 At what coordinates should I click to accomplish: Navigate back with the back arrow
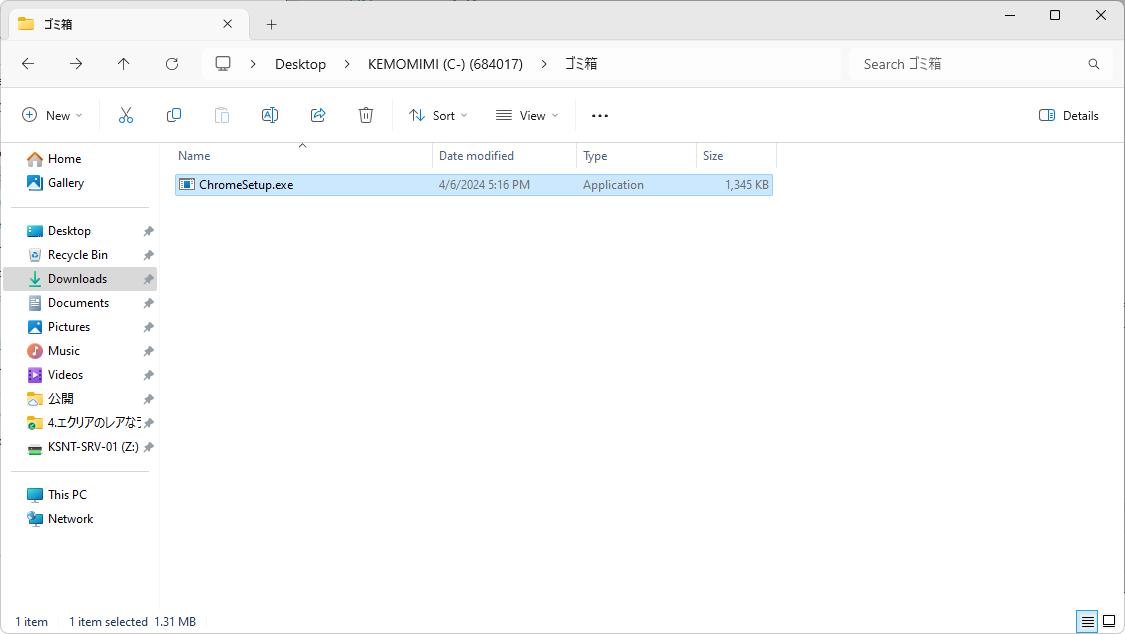pyautogui.click(x=28, y=64)
